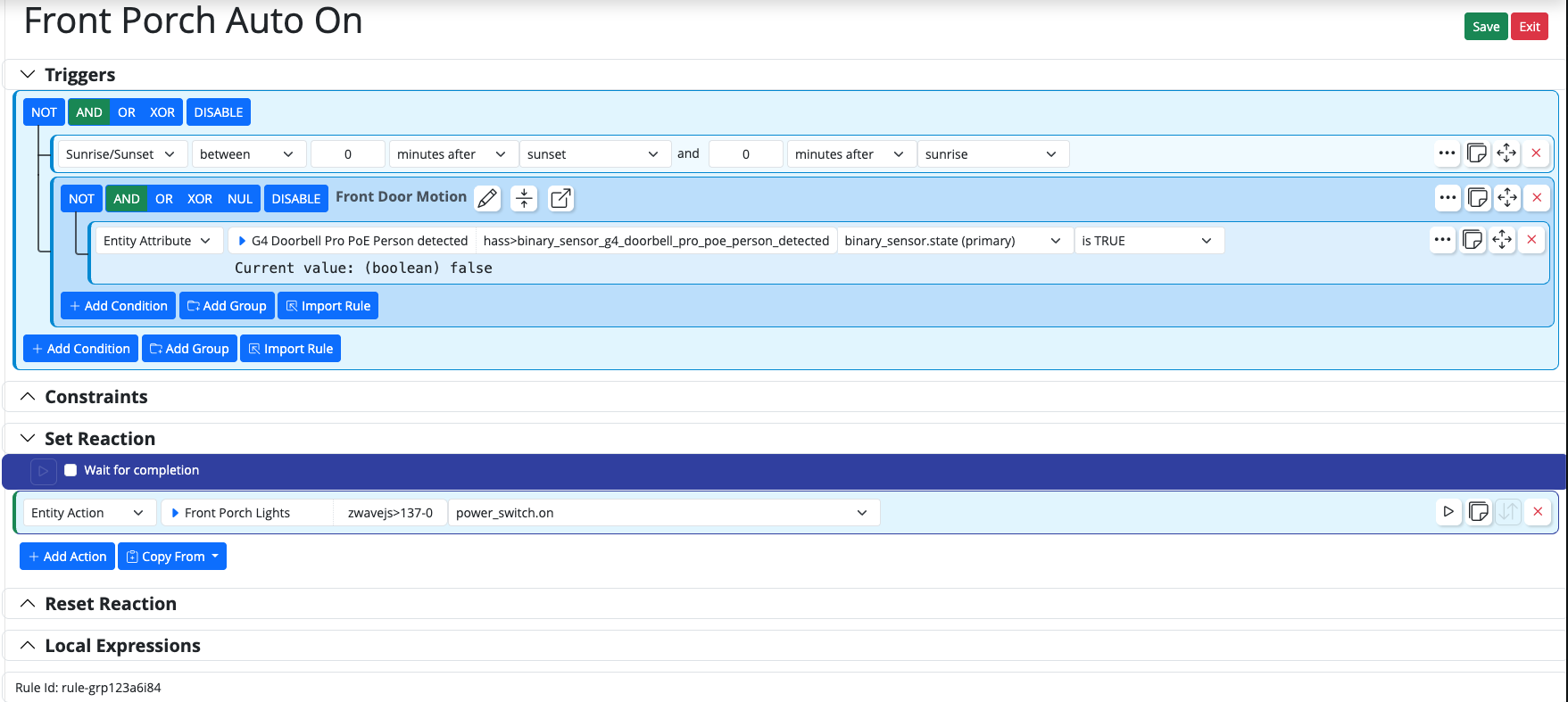The width and height of the screenshot is (1568, 702).
Task: Click the Add Action button
Action: tap(67, 557)
